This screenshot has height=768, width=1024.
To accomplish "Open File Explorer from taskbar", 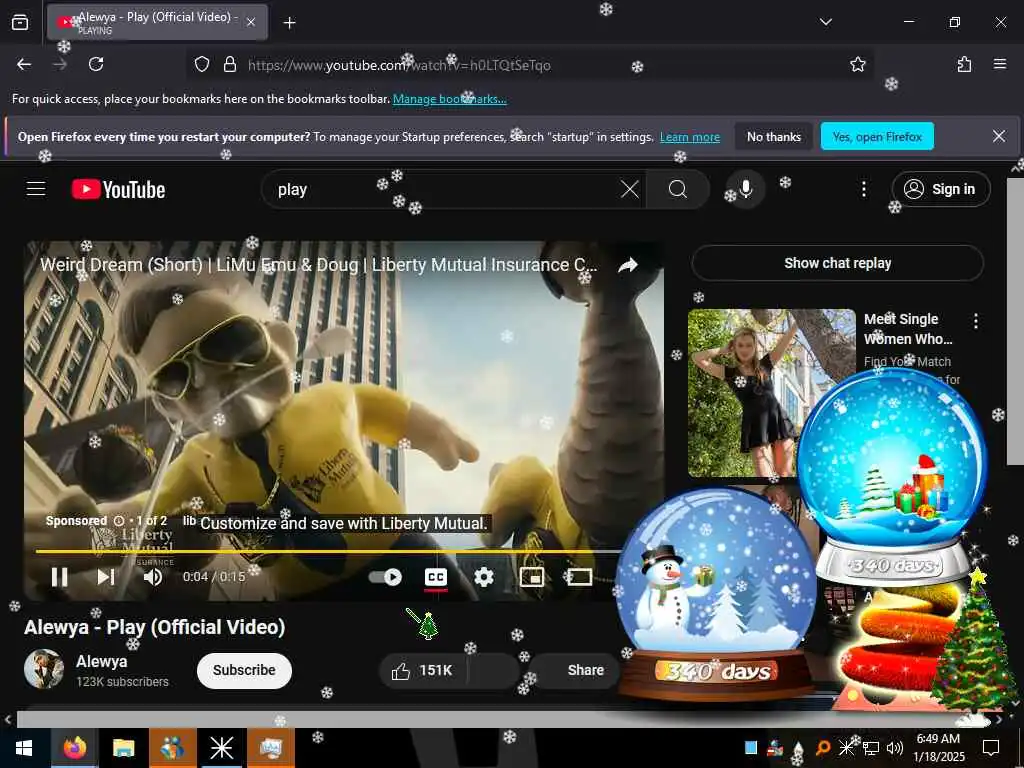I will [123, 748].
